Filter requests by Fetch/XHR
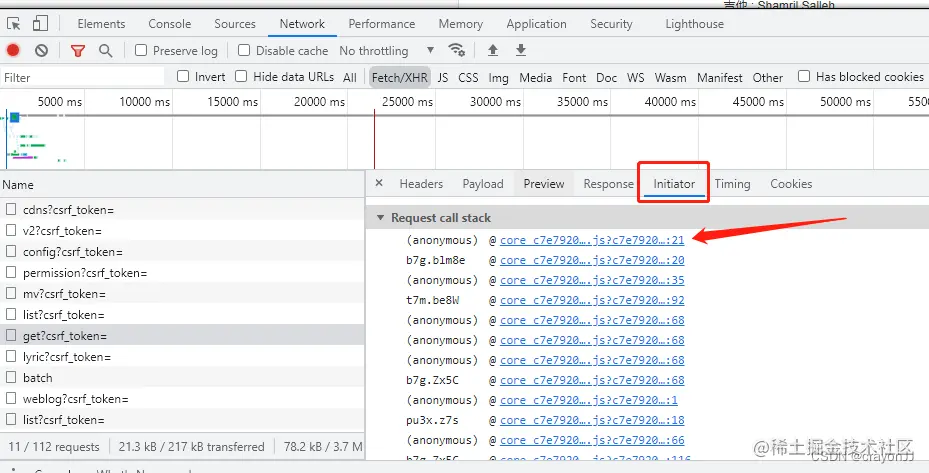The width and height of the screenshot is (929, 473). 400,77
